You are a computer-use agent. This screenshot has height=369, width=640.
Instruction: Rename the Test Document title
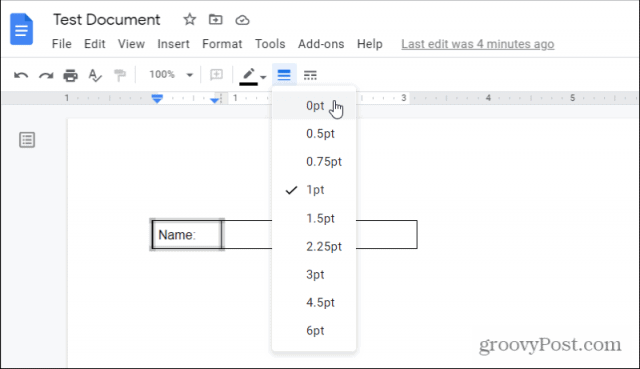tap(107, 20)
